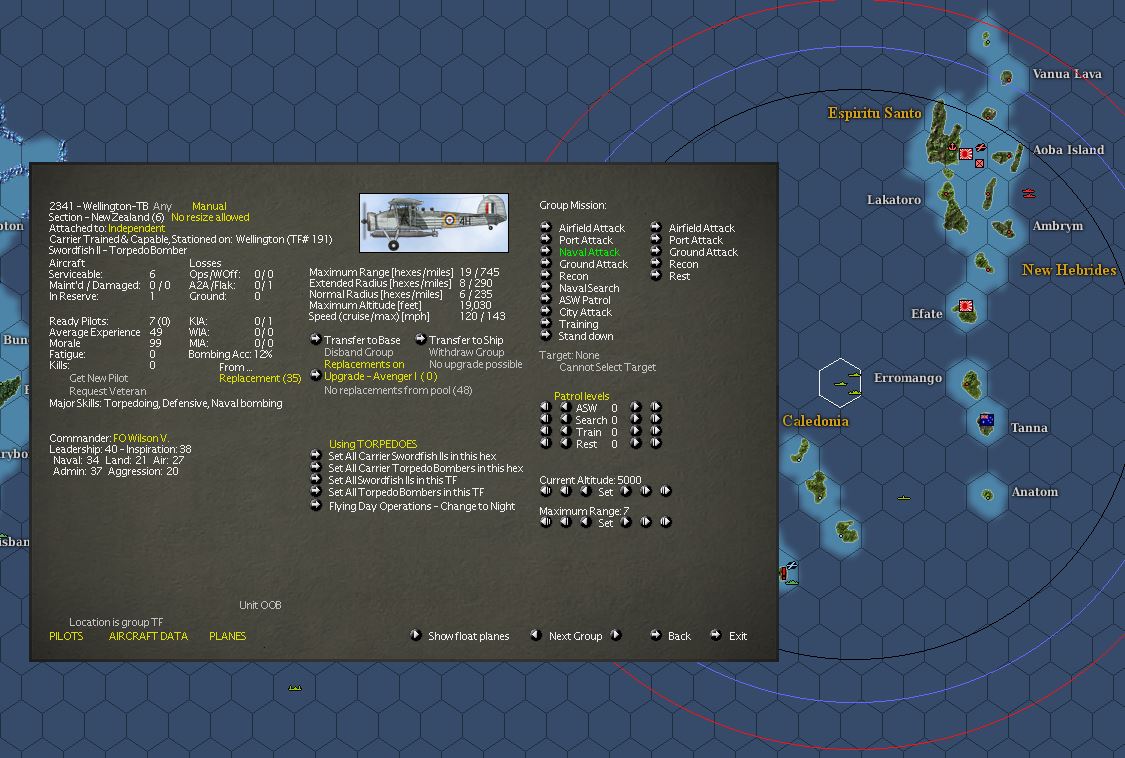Click the arrow icon next to Back
This screenshot has height=758, width=1125.
coord(655,635)
